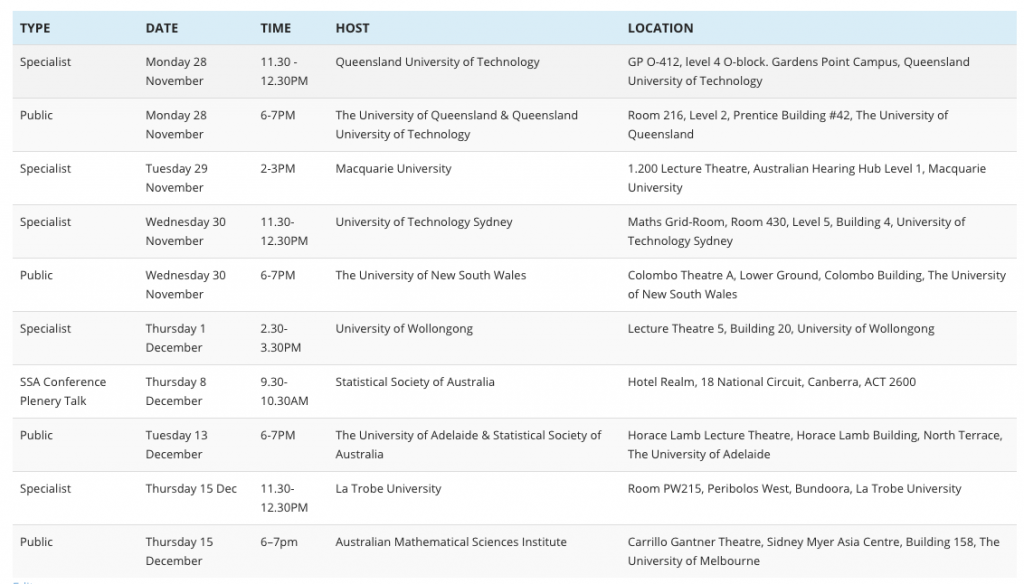1024x584 pixels.
Task: Select the Hotel Realm, Canberra location
Action: coord(771,382)
